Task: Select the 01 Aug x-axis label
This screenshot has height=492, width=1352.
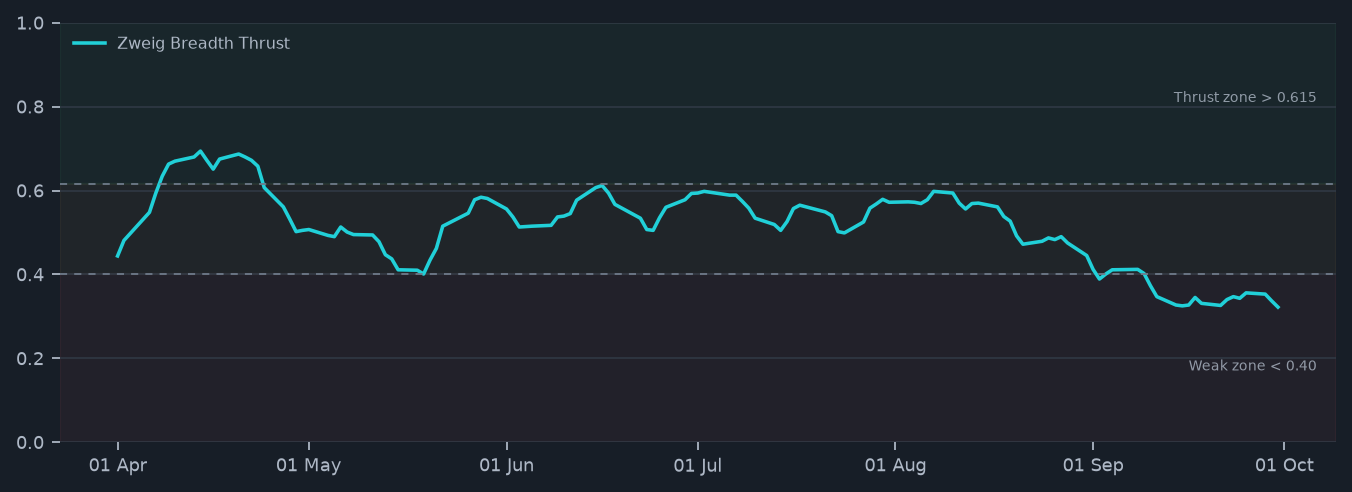Action: click(x=895, y=465)
